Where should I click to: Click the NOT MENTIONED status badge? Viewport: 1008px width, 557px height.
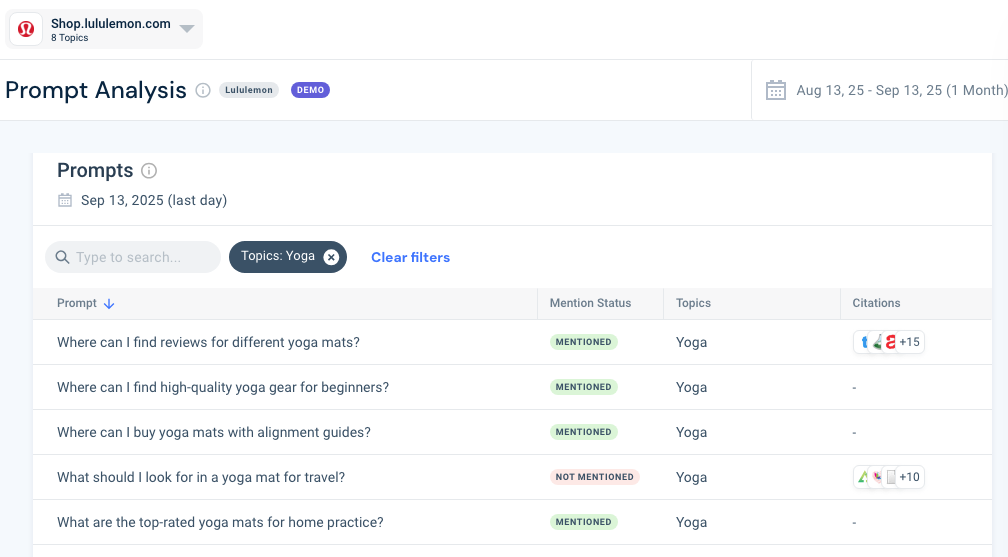pyautogui.click(x=595, y=477)
